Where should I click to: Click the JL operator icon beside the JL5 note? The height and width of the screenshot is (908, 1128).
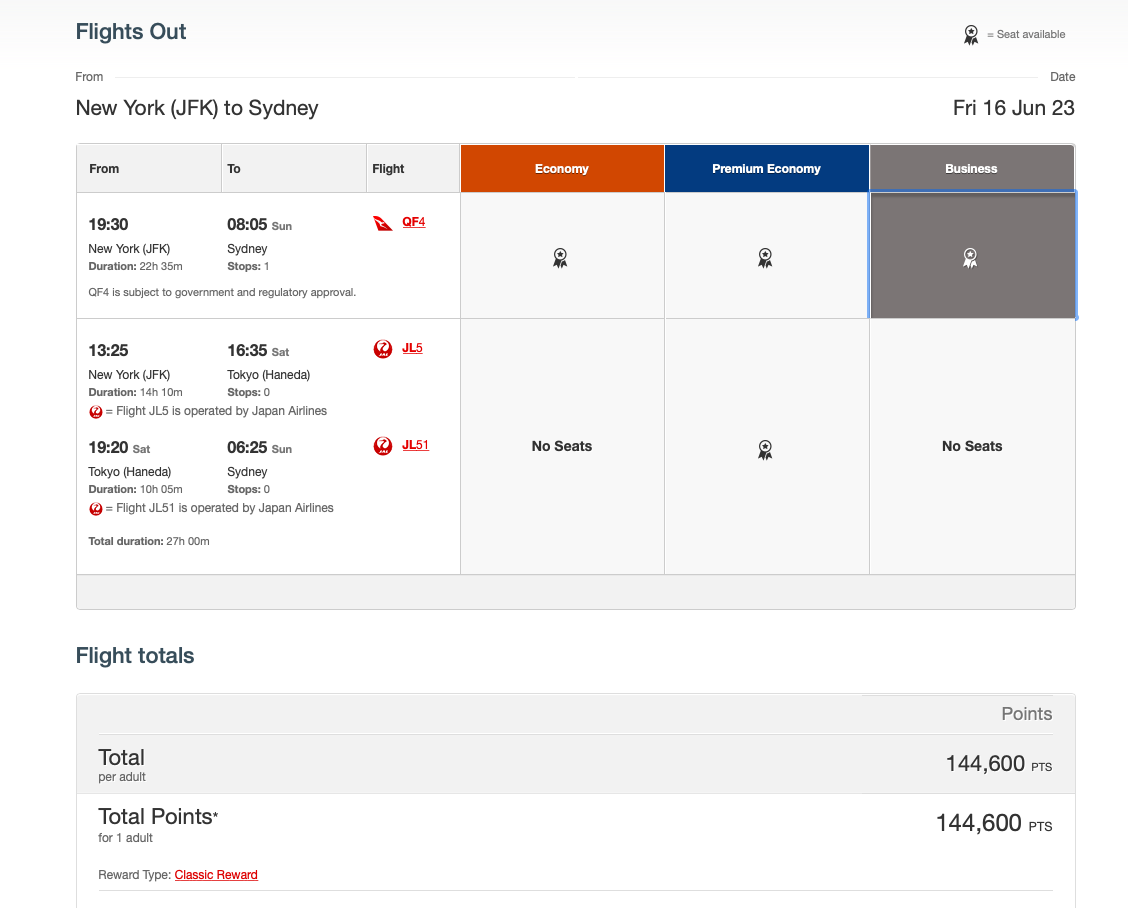point(96,411)
